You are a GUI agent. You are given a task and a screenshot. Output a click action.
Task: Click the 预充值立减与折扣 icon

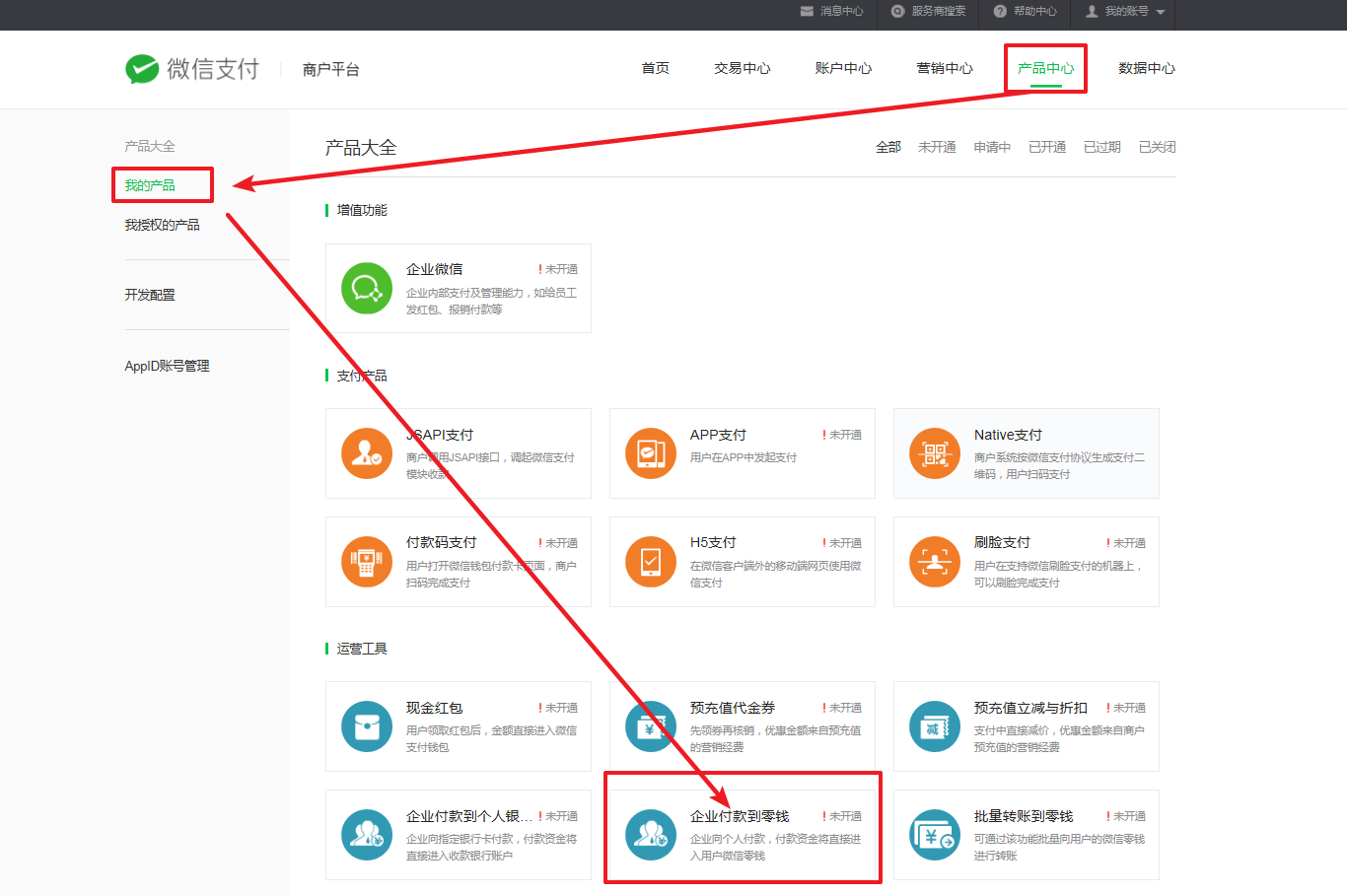(935, 726)
